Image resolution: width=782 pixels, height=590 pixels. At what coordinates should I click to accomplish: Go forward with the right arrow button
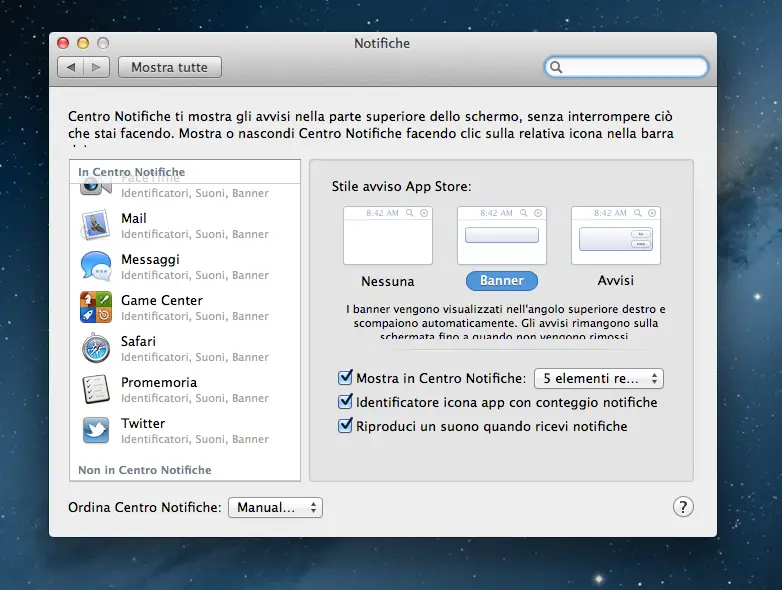[x=96, y=67]
